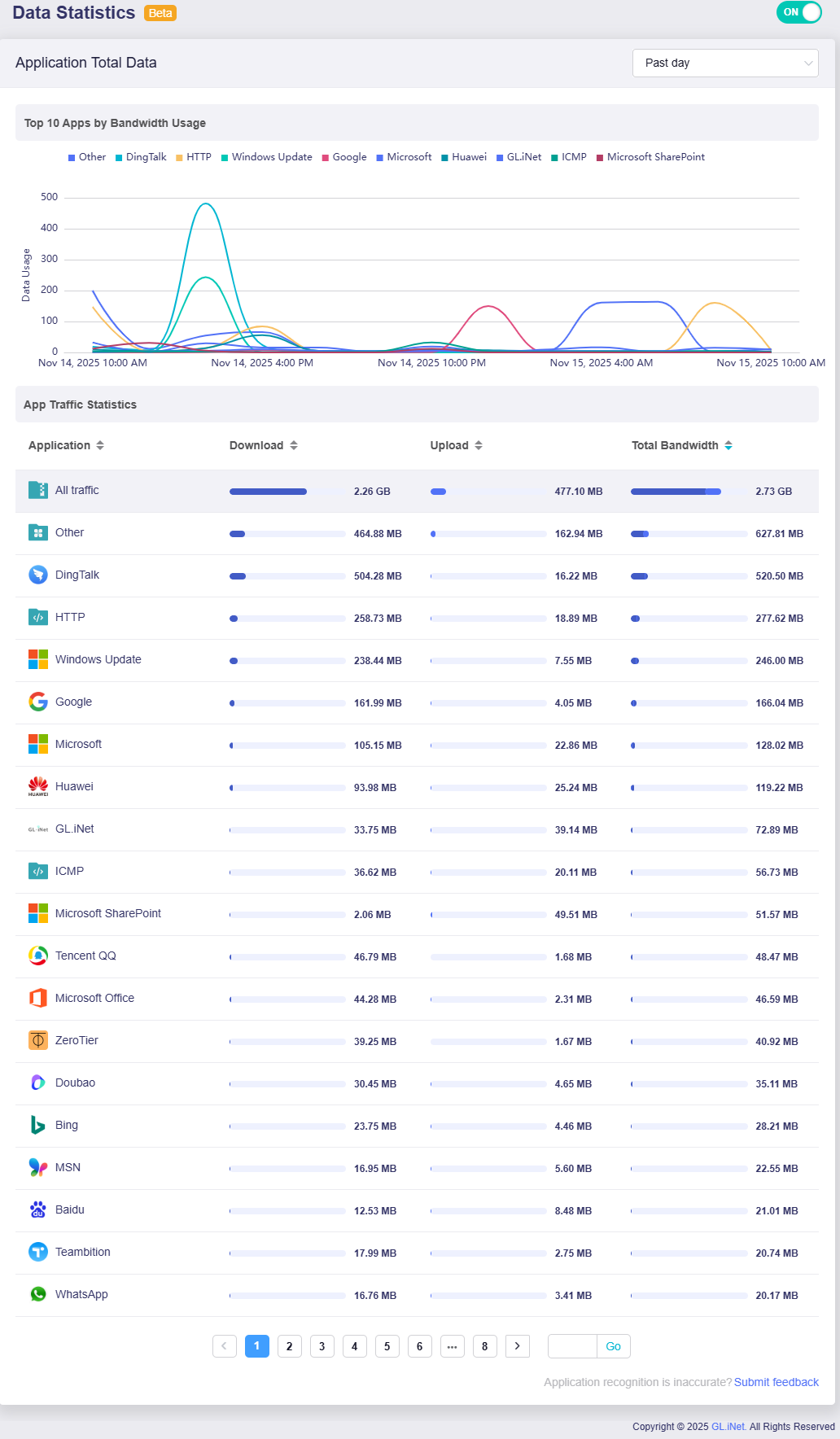Click the Bing app icon
Image resolution: width=840 pixels, height=1439 pixels.
pyautogui.click(x=38, y=1125)
